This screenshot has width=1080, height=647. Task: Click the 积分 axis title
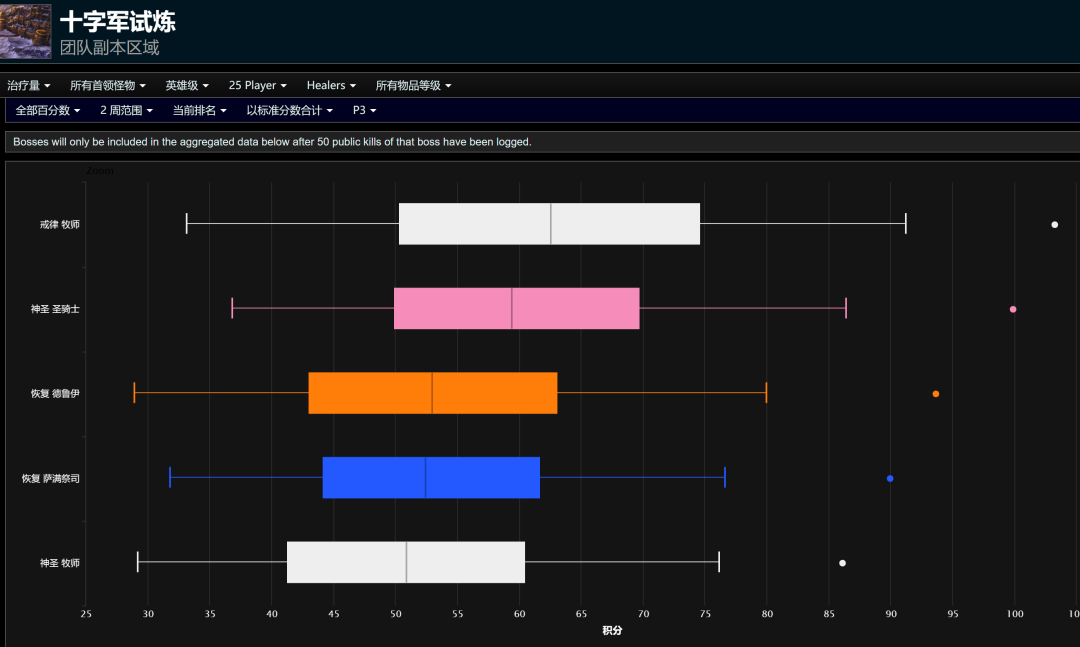pos(612,630)
